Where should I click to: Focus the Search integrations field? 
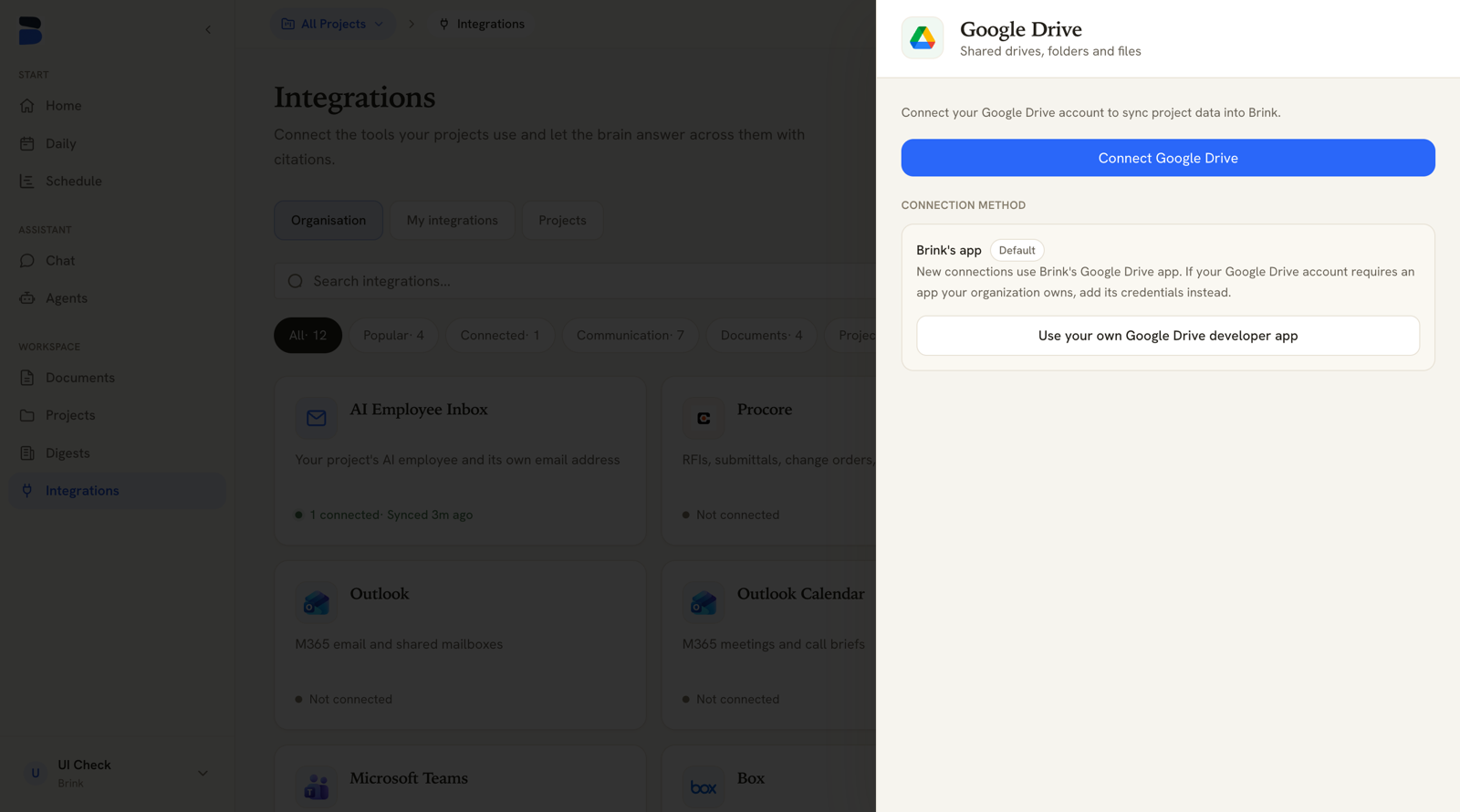pyautogui.click(x=575, y=281)
